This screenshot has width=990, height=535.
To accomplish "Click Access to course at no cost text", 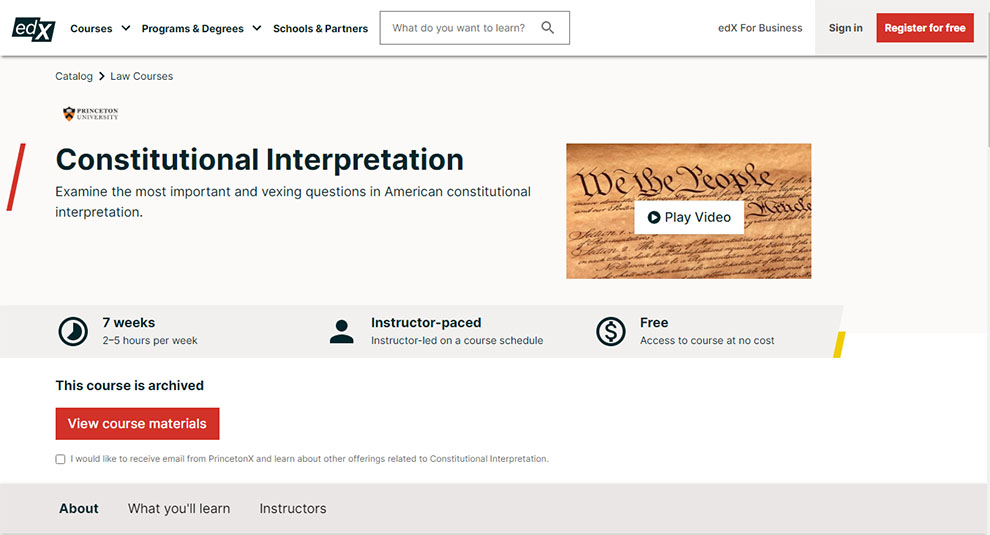I will 707,340.
